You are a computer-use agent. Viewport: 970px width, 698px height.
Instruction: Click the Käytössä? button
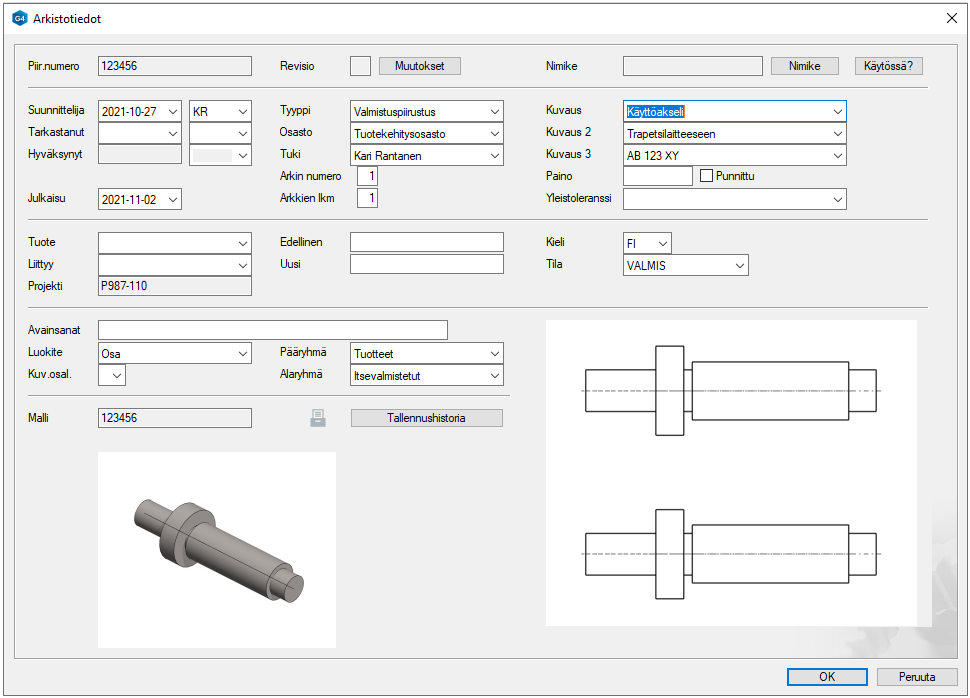point(888,66)
